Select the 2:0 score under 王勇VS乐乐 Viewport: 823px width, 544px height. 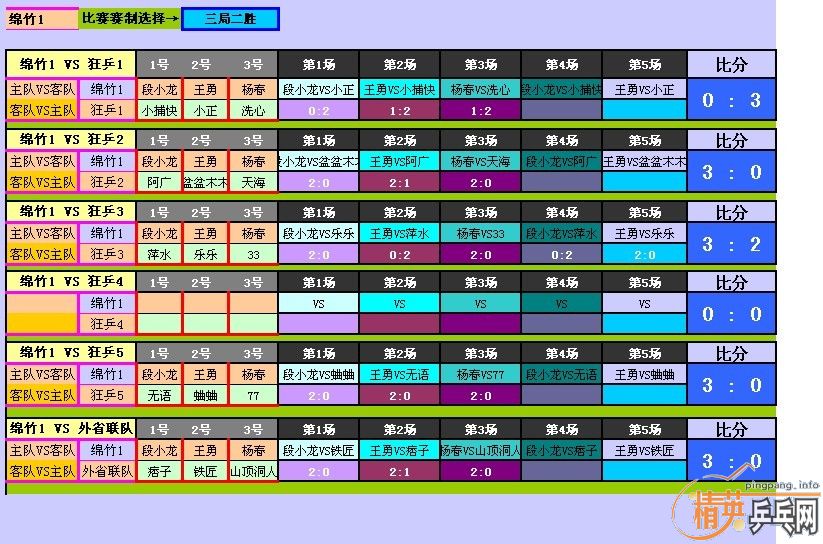644,254
